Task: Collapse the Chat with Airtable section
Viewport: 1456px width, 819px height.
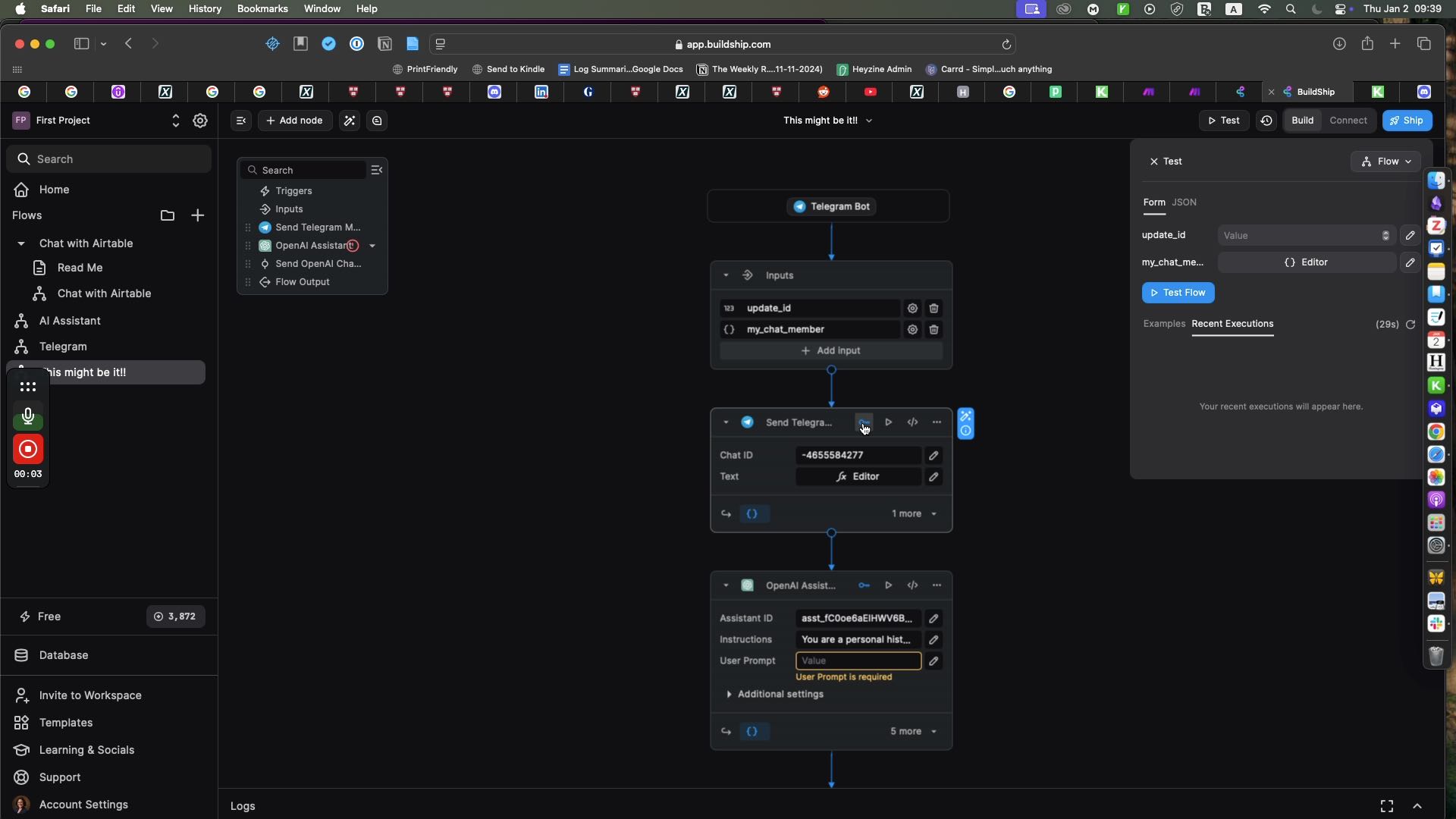Action: click(x=21, y=243)
